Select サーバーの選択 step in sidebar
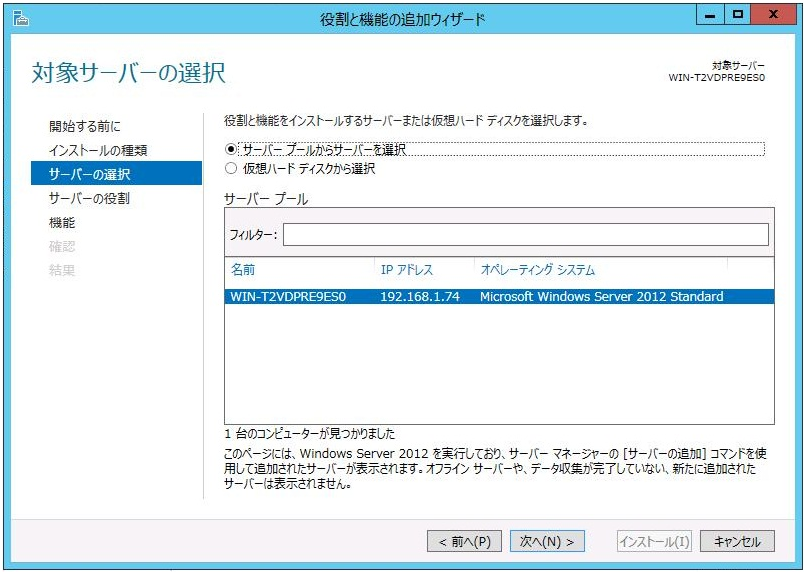This screenshot has width=806, height=574. (x=89, y=174)
